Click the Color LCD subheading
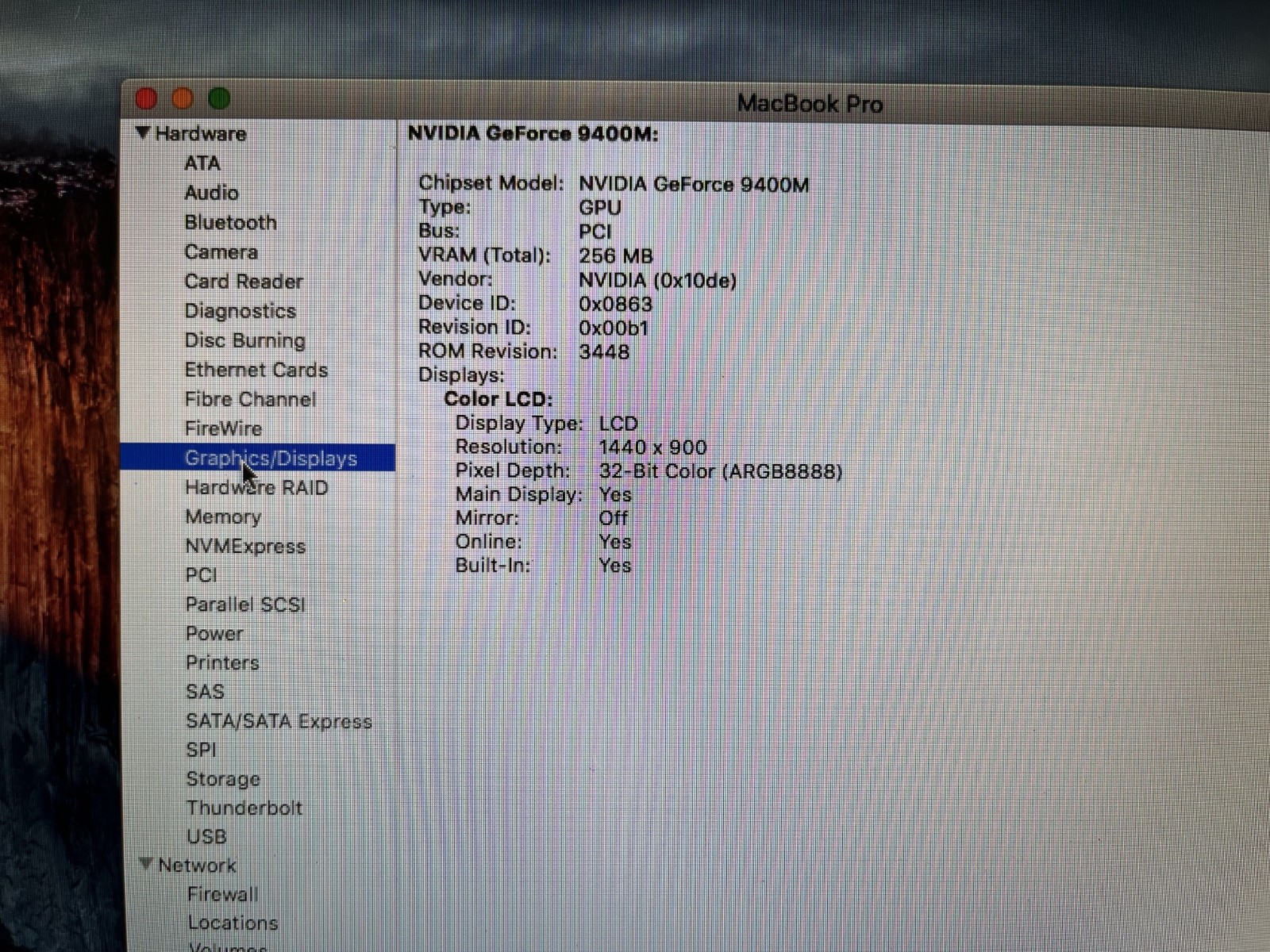Viewport: 1270px width, 952px height. tap(498, 399)
